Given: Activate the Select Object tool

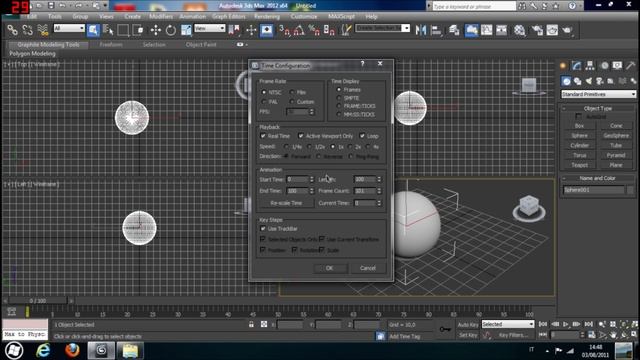Looking at the screenshot, I should (x=93, y=30).
